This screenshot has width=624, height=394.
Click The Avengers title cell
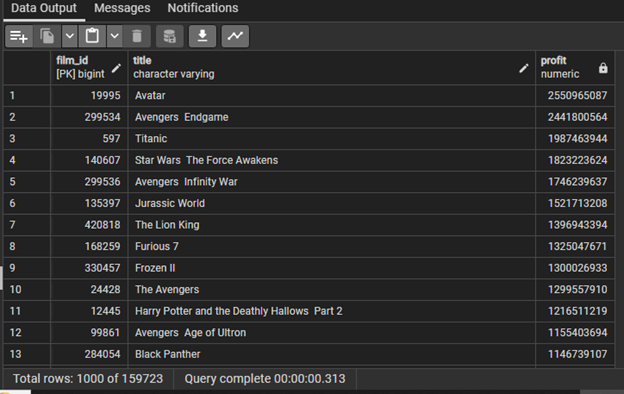click(332, 289)
